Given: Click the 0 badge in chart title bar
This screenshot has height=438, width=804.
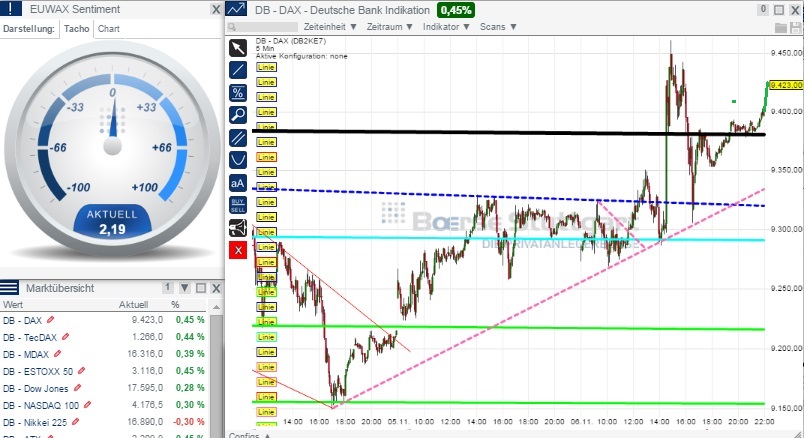Looking at the screenshot, I should click(x=763, y=9).
